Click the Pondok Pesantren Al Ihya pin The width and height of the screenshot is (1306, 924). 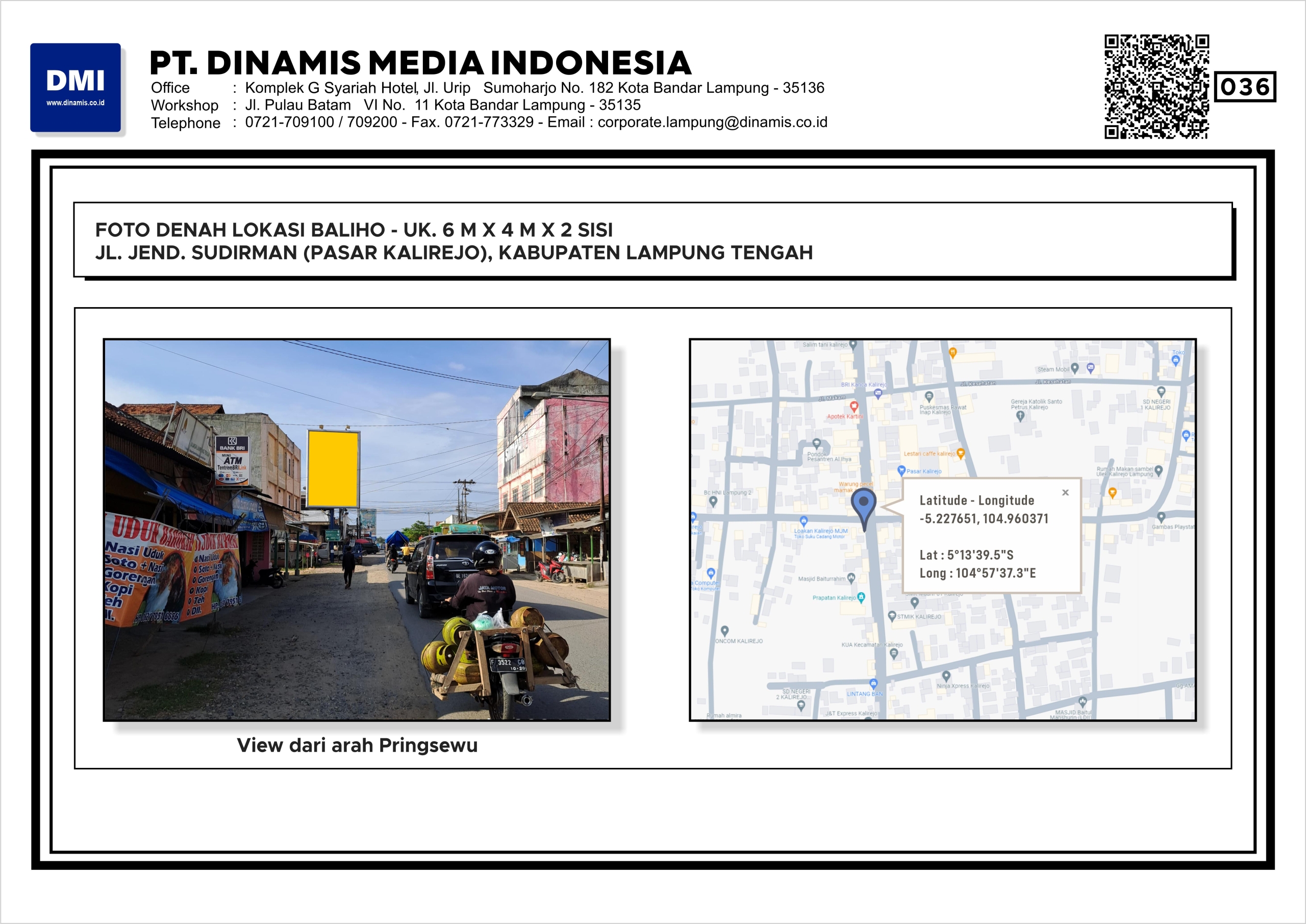click(816, 443)
